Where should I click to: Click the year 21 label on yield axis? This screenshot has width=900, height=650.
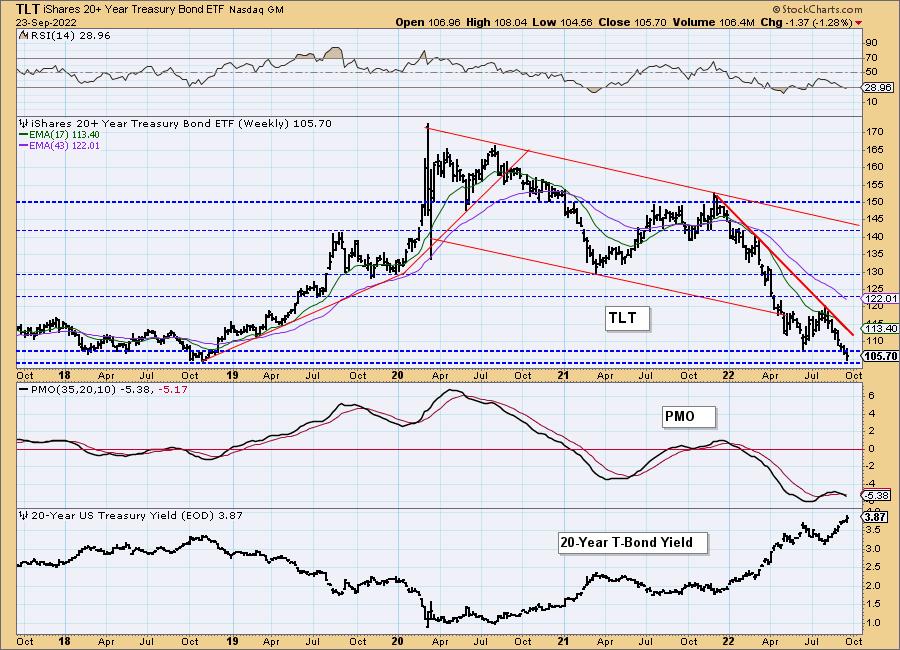click(563, 641)
